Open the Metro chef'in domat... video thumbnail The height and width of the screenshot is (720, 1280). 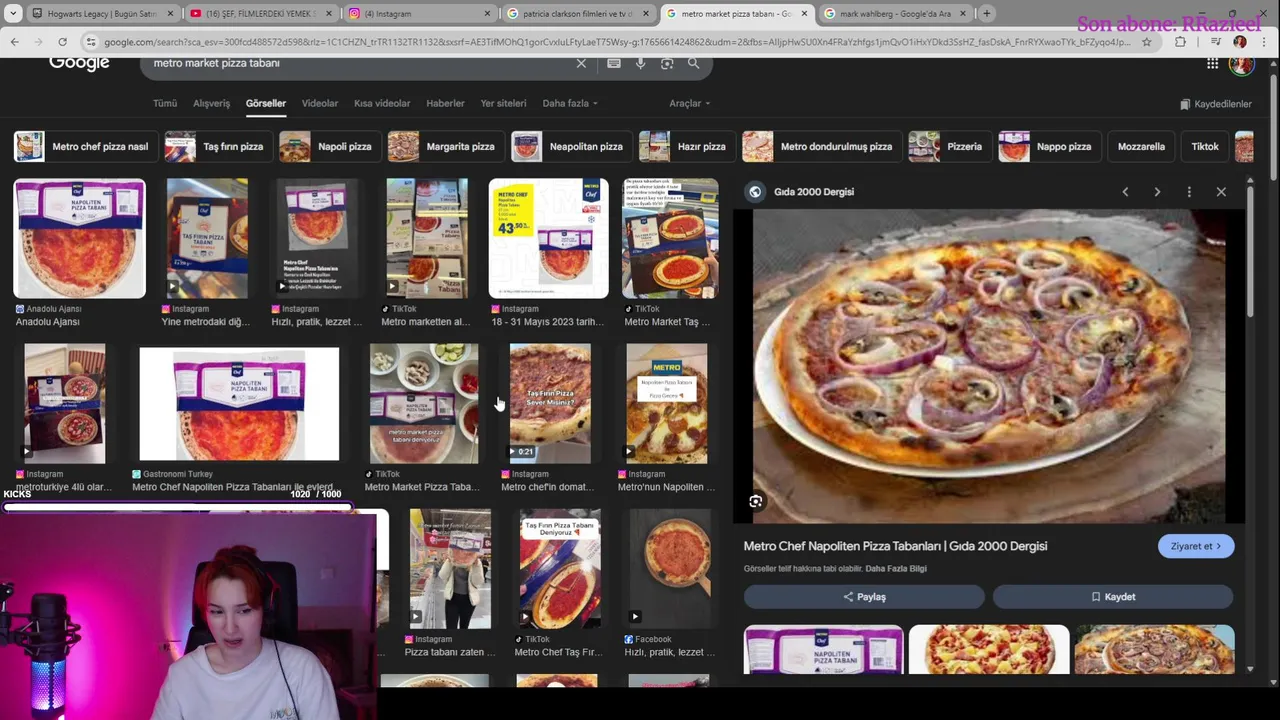[550, 404]
